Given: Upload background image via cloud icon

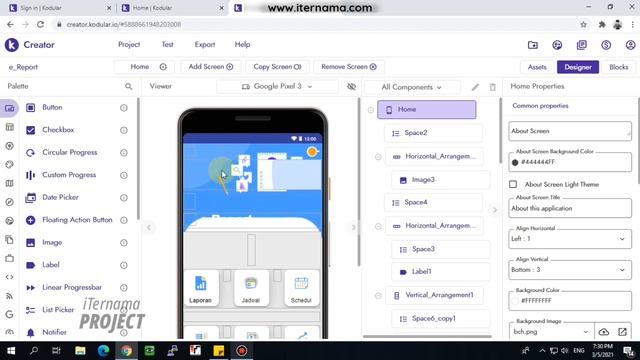Looking at the screenshot, I should click(604, 332).
